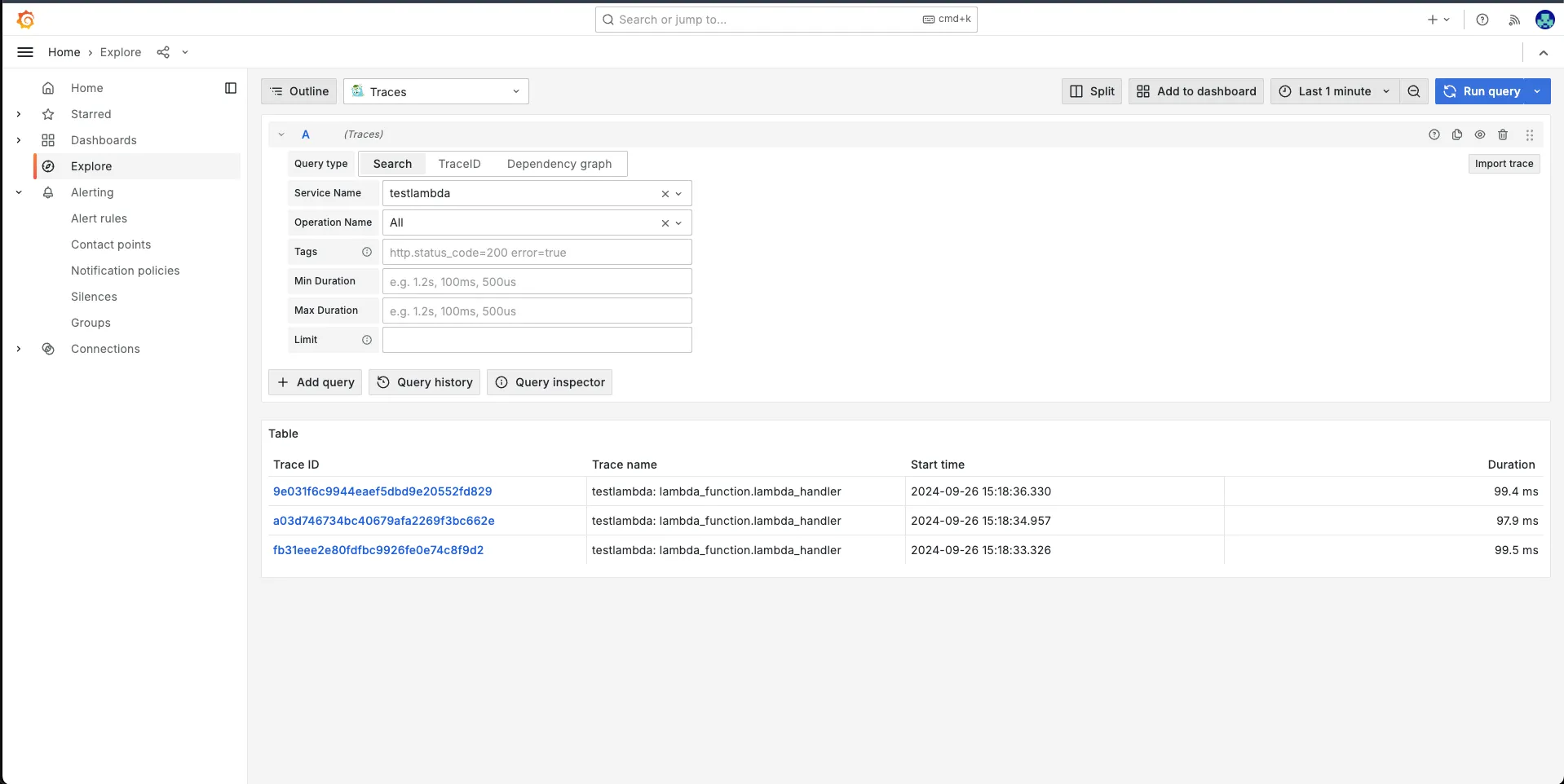The height and width of the screenshot is (784, 1564).
Task: Delete query A with trash icon
Action: [1503, 134]
